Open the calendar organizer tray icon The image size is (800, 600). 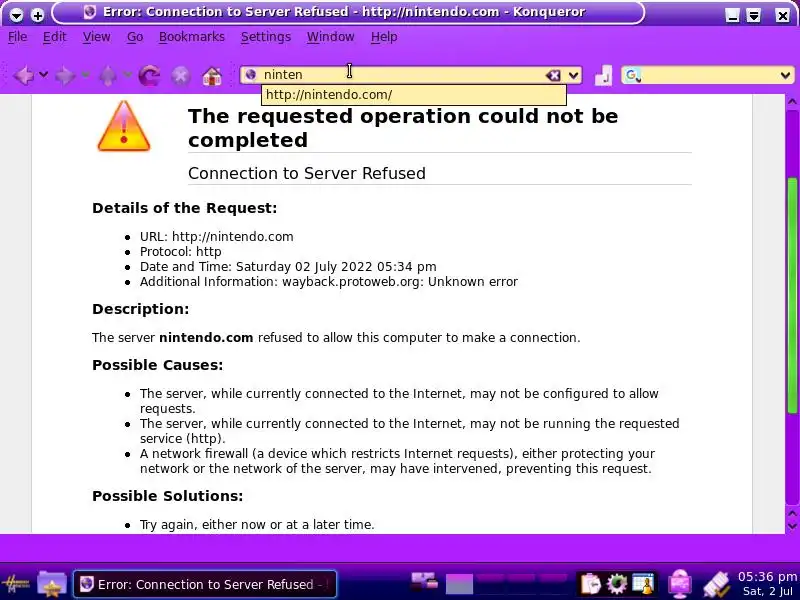point(643,584)
